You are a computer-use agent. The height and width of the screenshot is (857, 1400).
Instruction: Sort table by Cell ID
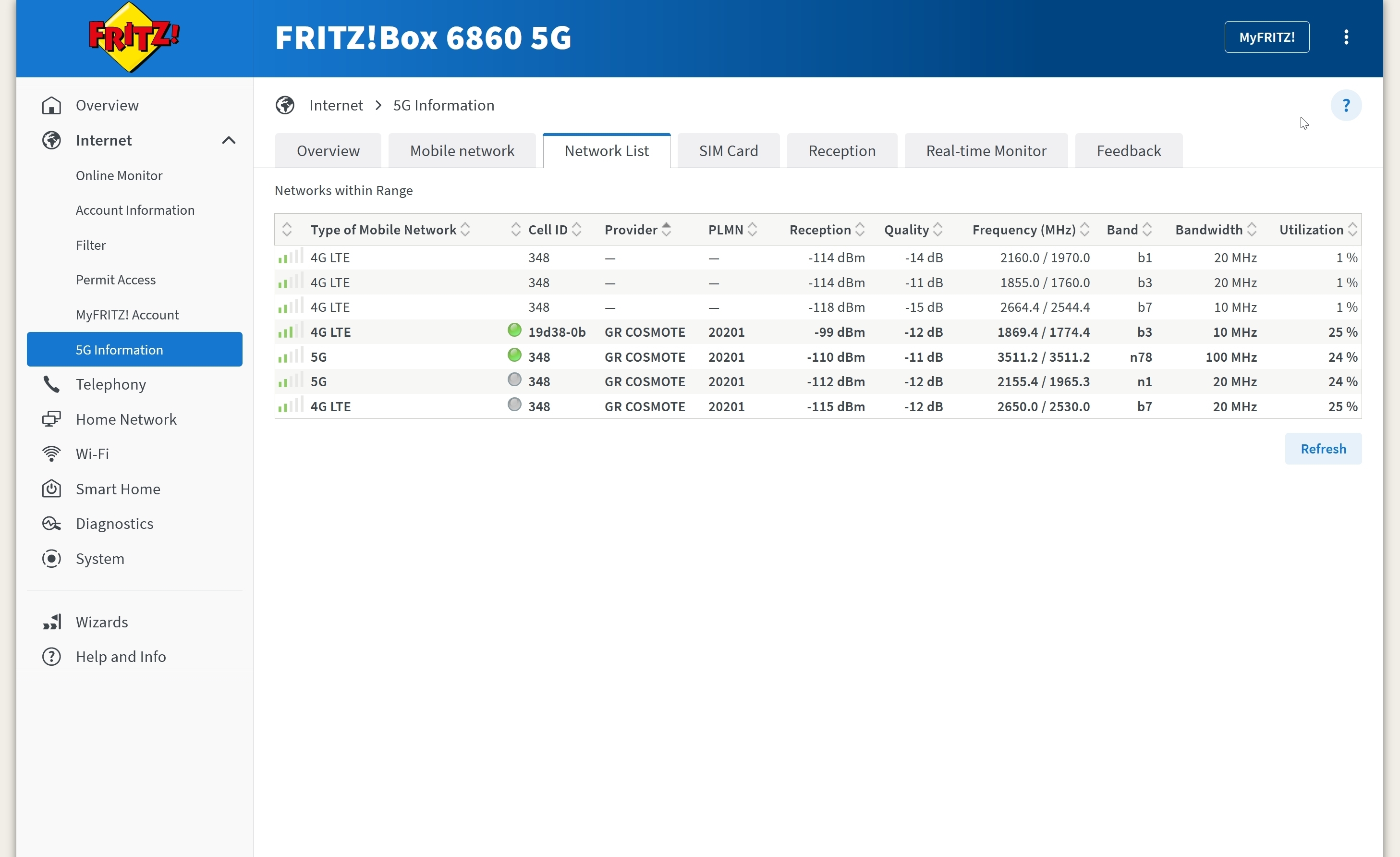(x=555, y=230)
